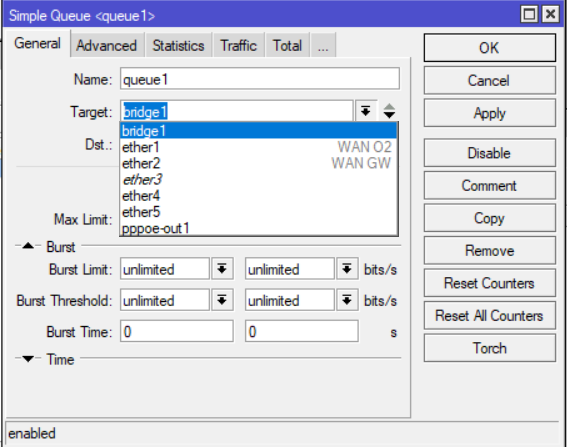Viewport: 567px width, 447px height.
Task: Choose ether2 WAN GW interface
Action: coord(258,163)
